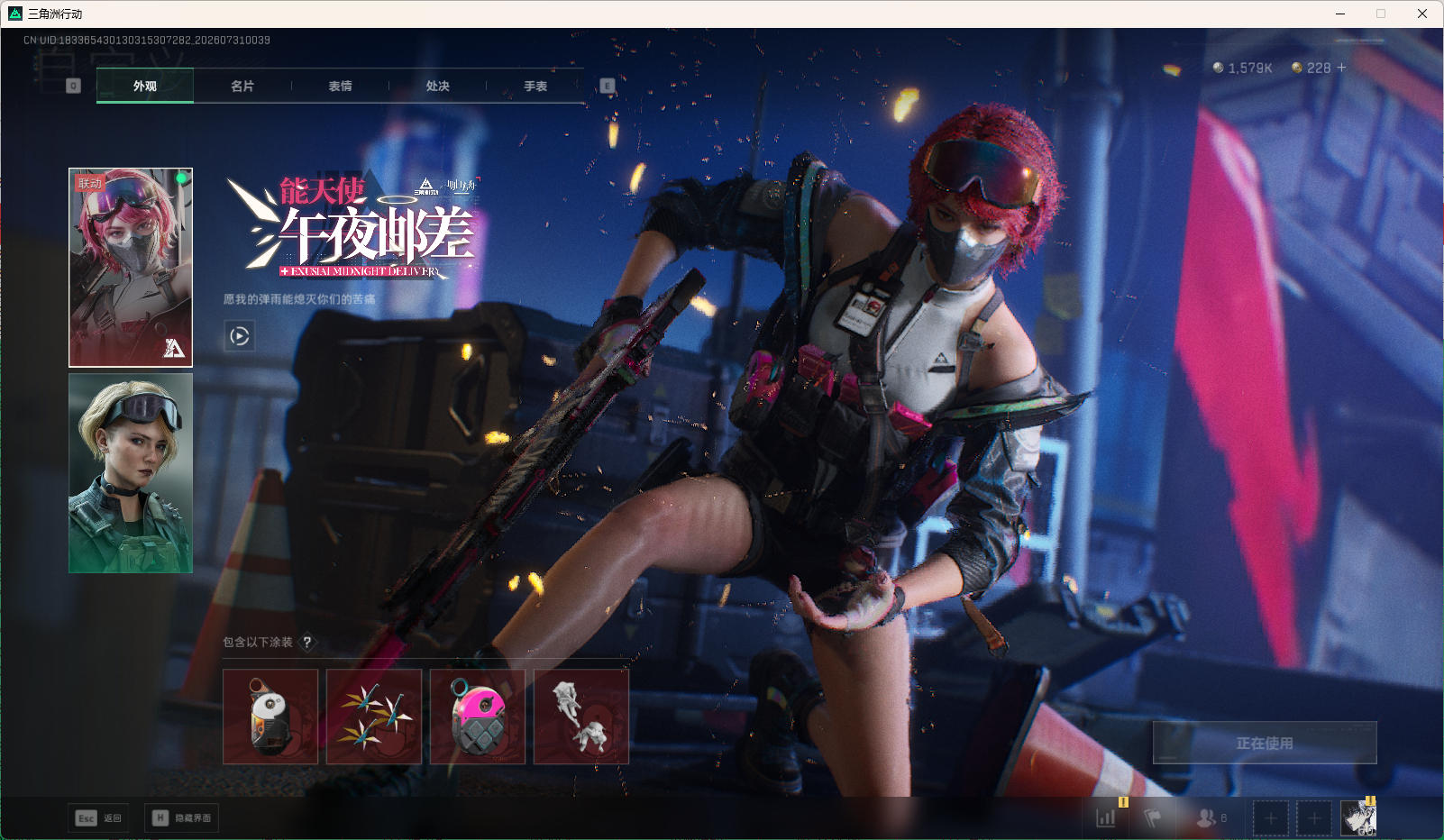Minimize the 三角洲行动 window
Viewport: 1444px width, 840px height.
point(1340,14)
